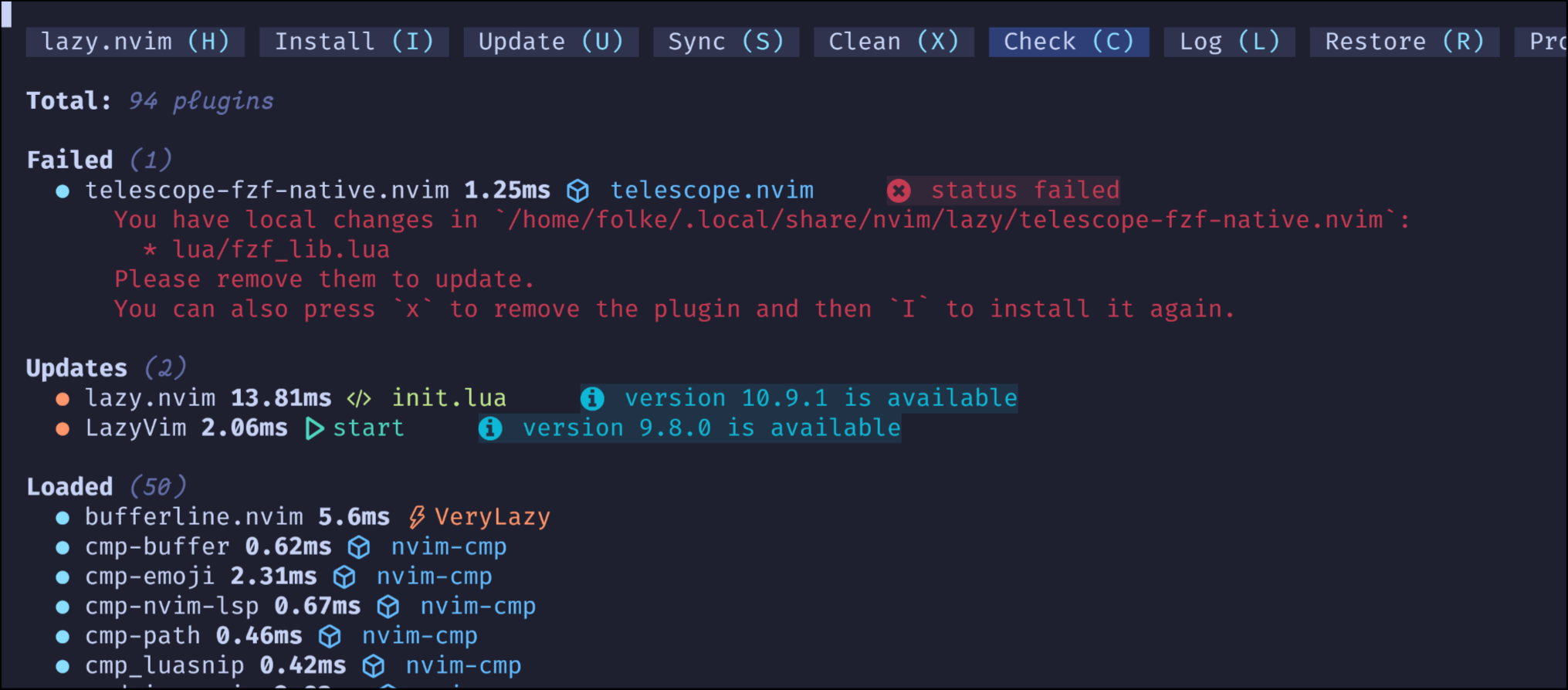The height and width of the screenshot is (690, 1568).
Task: Click the lightning icon next to VeryLazy
Action: point(417,516)
